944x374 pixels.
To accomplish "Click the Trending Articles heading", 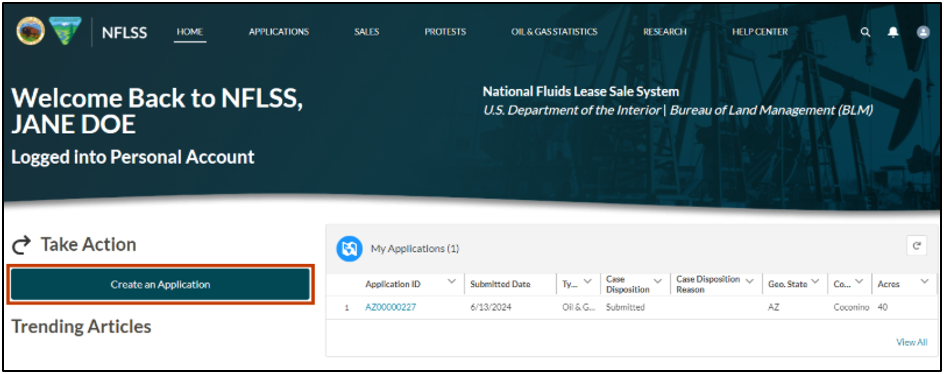I will pos(81,326).
